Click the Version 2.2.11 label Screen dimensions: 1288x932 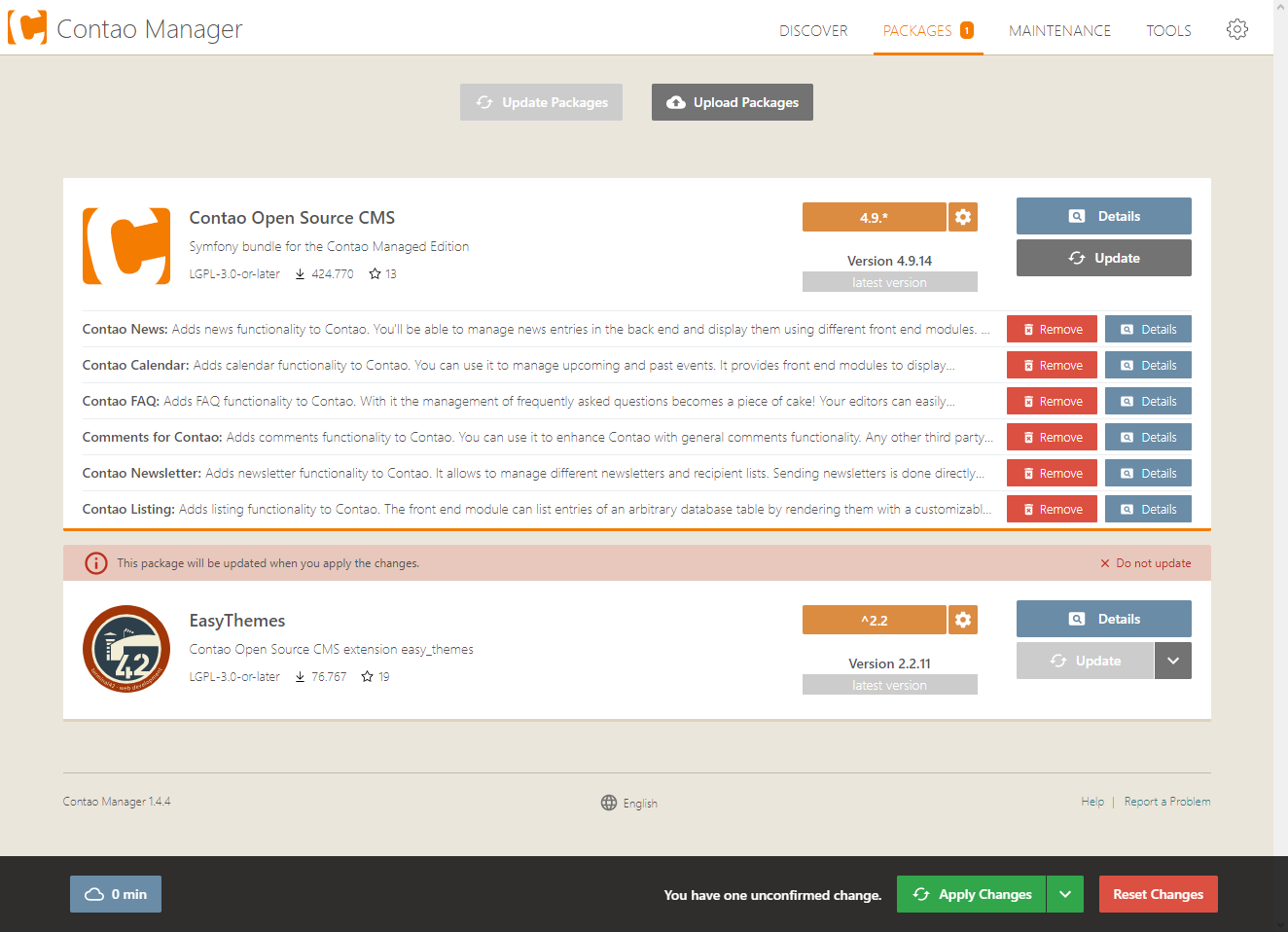pyautogui.click(x=889, y=663)
